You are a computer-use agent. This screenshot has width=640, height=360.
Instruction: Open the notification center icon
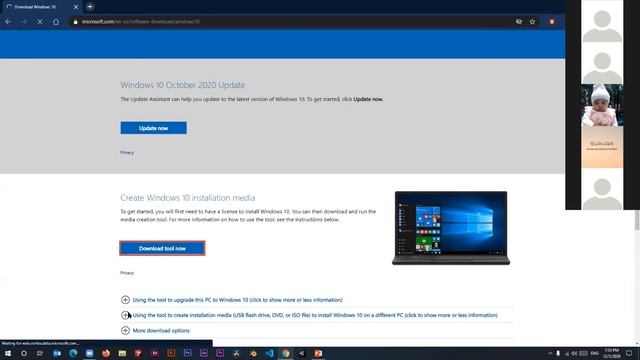point(629,353)
